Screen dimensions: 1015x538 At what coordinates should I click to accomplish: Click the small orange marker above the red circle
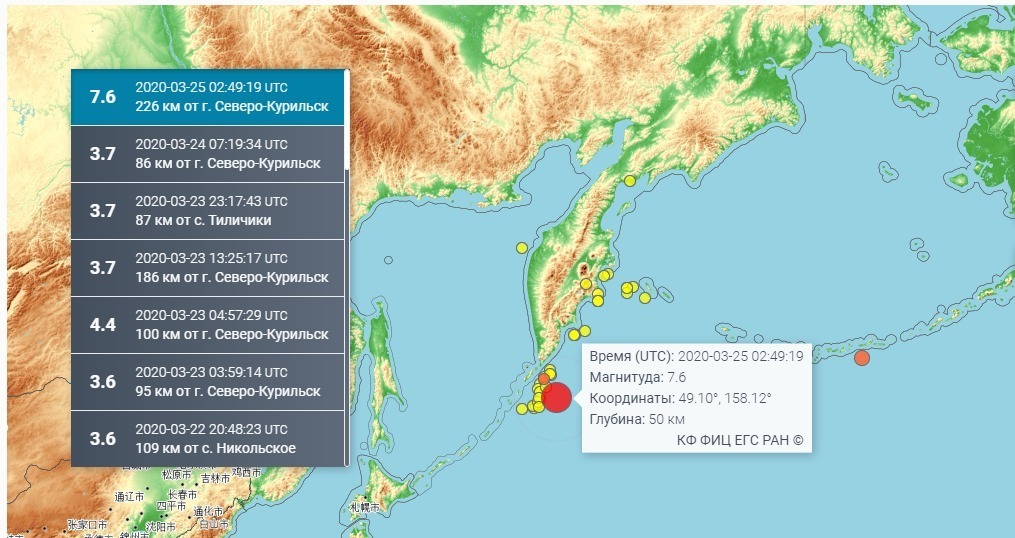[x=545, y=379]
